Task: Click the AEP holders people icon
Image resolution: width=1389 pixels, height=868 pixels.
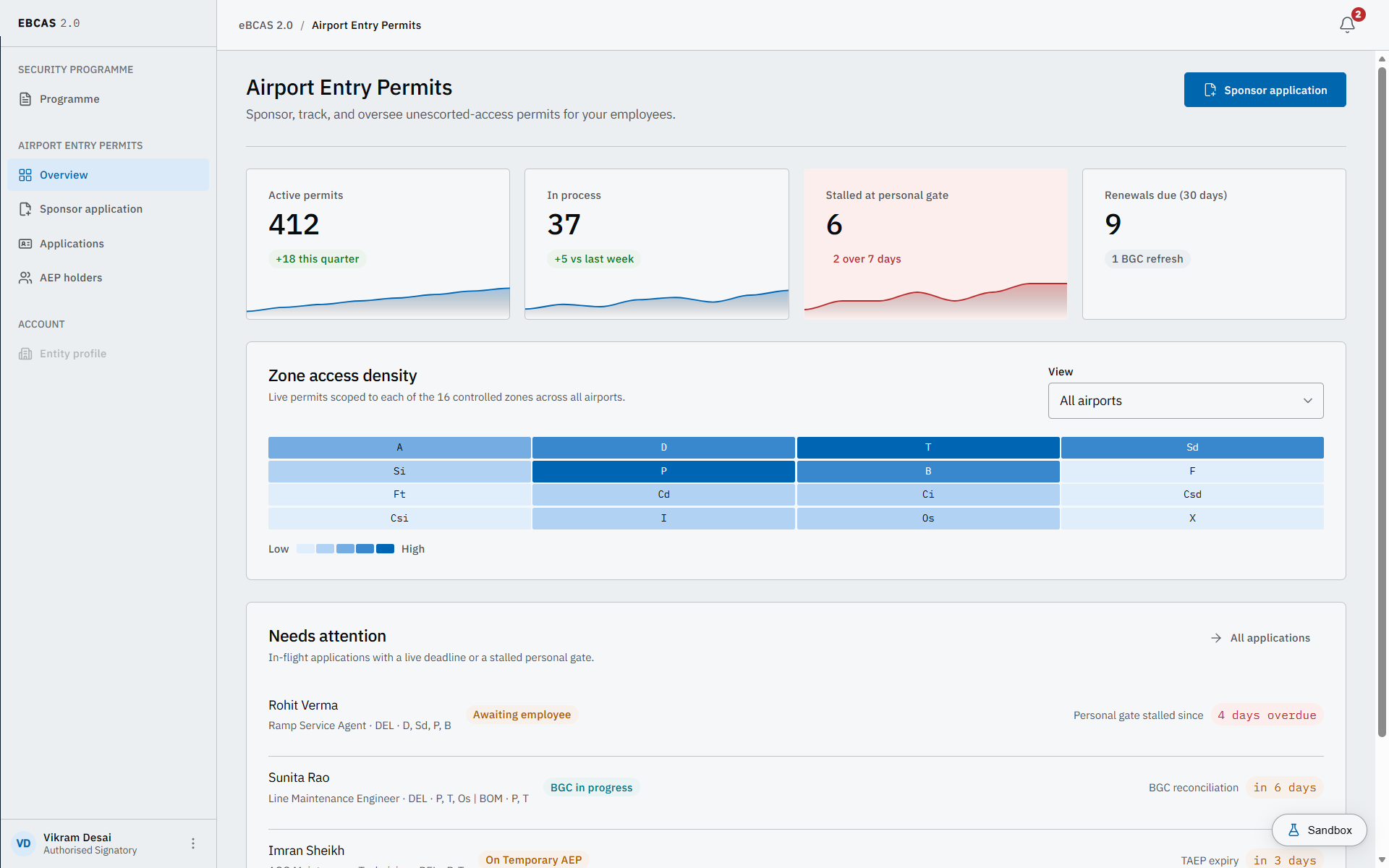Action: [25, 278]
